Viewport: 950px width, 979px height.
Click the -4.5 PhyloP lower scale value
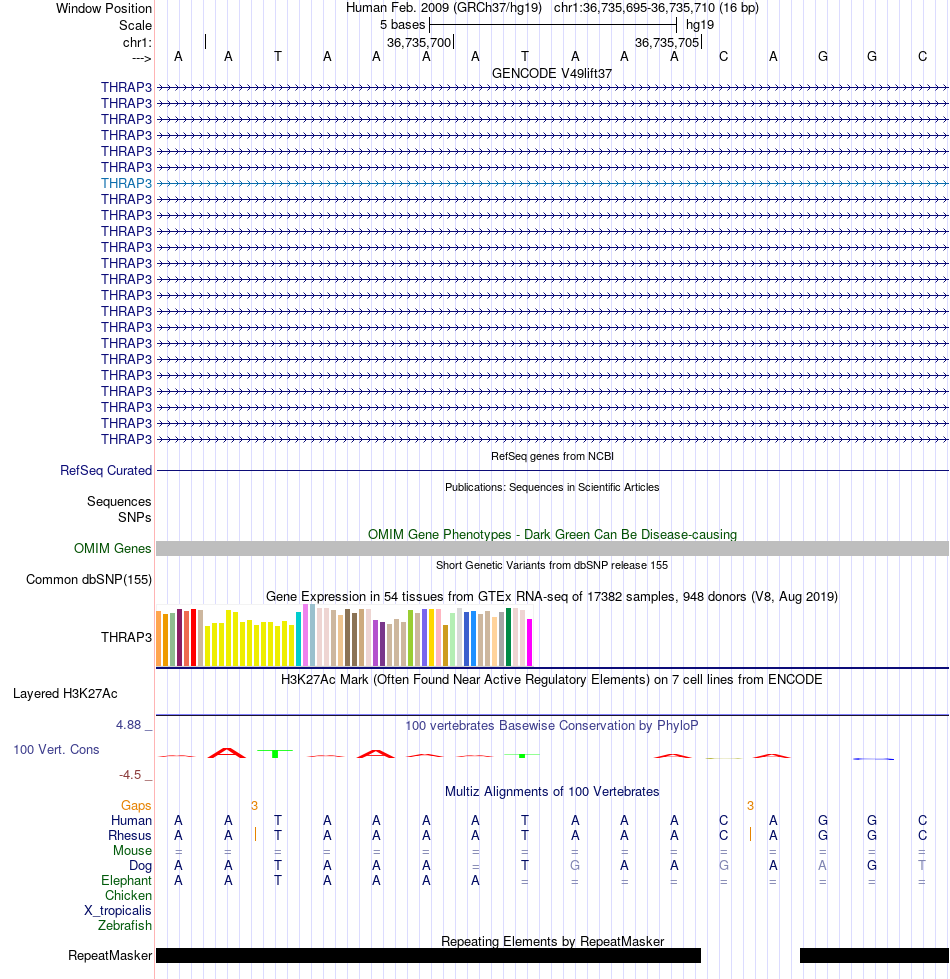coord(130,775)
